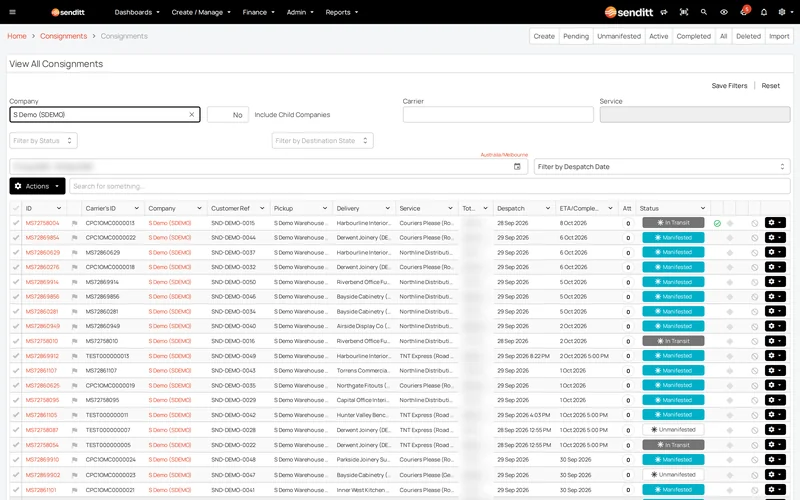
Task: Click flag icon for row MS72758004
Action: coord(74,223)
